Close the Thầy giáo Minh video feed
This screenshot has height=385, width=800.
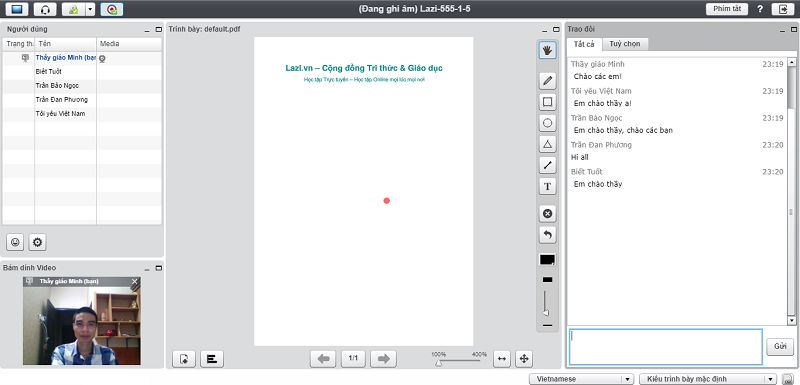pos(135,281)
